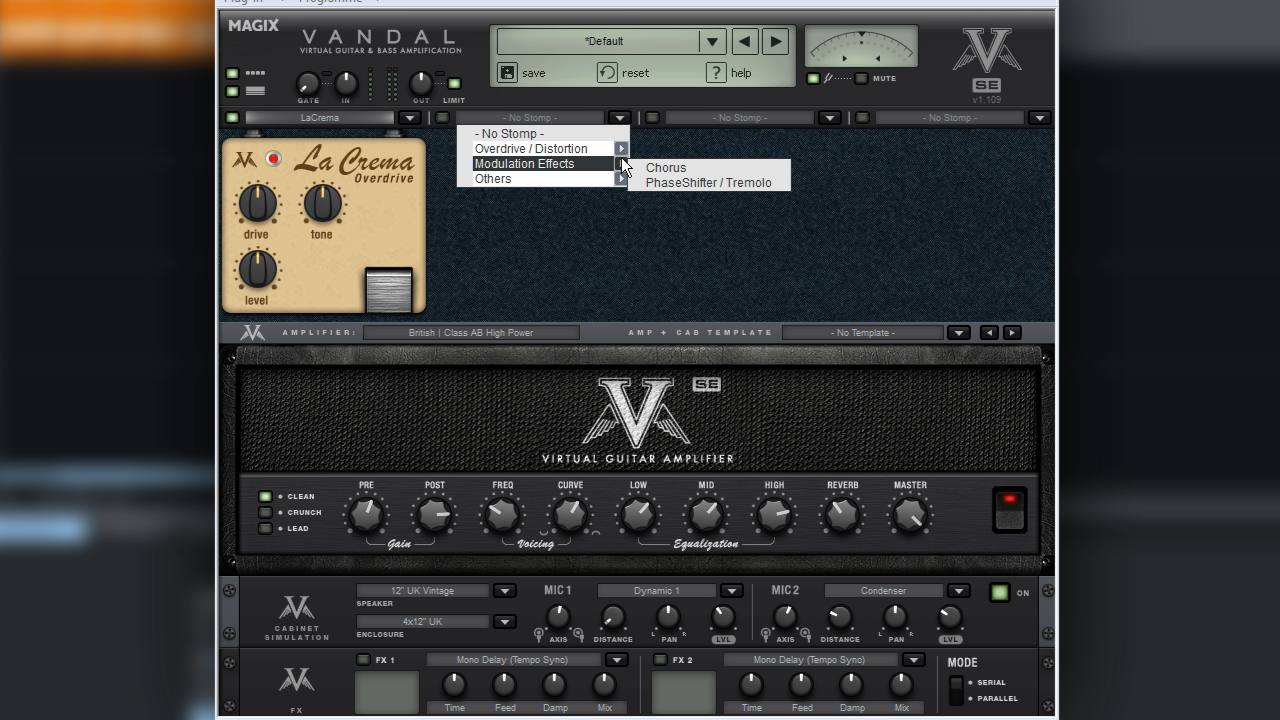Viewport: 1280px width, 720px height.
Task: Click the stacked lines view icon
Action: coord(255,91)
